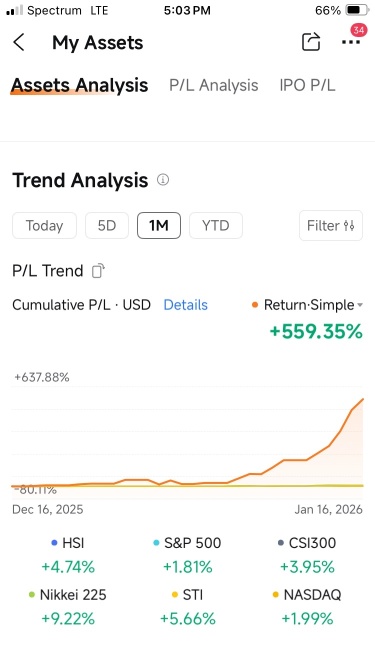Select the 1M time range

(159, 225)
